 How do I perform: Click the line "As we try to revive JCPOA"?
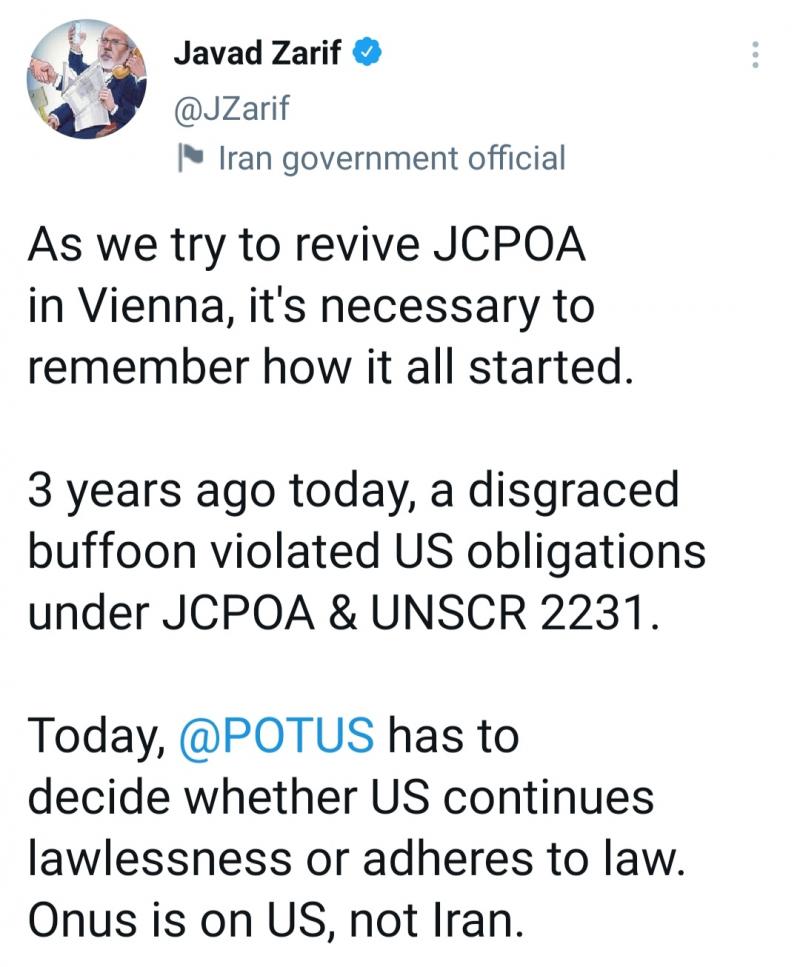(x=307, y=247)
